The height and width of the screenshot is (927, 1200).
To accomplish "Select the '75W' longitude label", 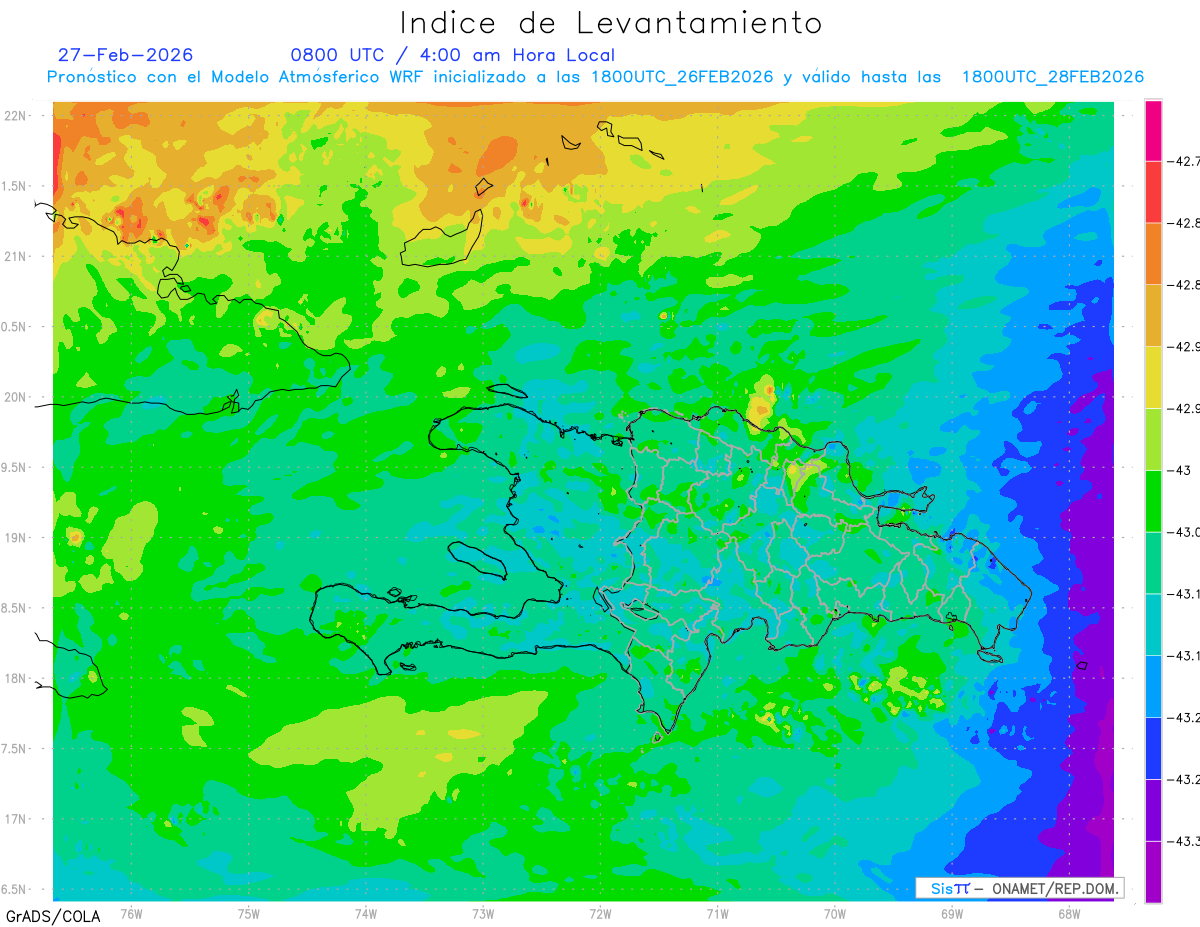I will tap(249, 913).
